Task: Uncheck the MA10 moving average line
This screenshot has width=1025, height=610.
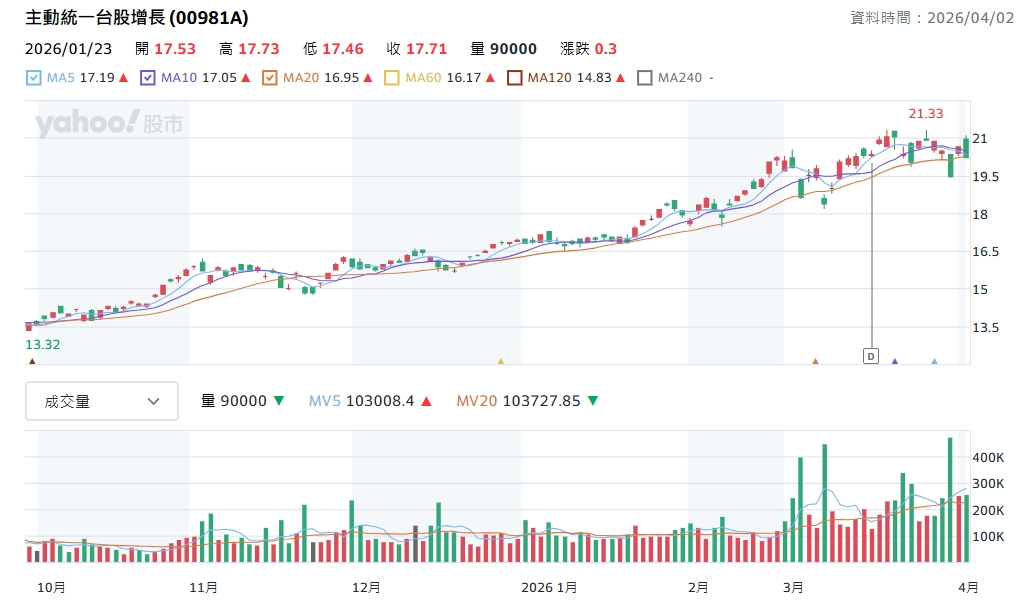Action: click(149, 78)
